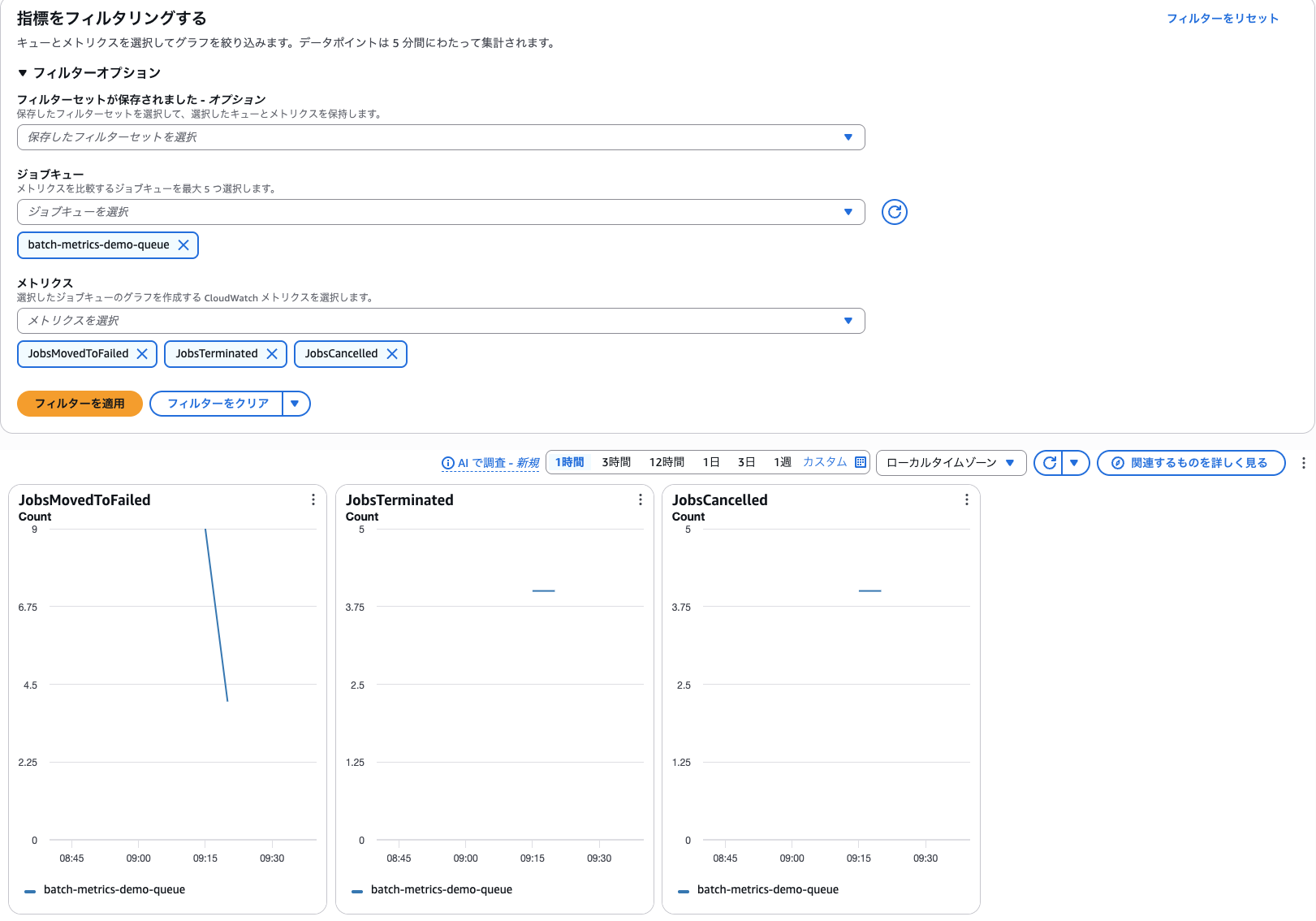Click the フィルターを適用 button
The width and height of the screenshot is (1316, 921).
click(x=80, y=404)
